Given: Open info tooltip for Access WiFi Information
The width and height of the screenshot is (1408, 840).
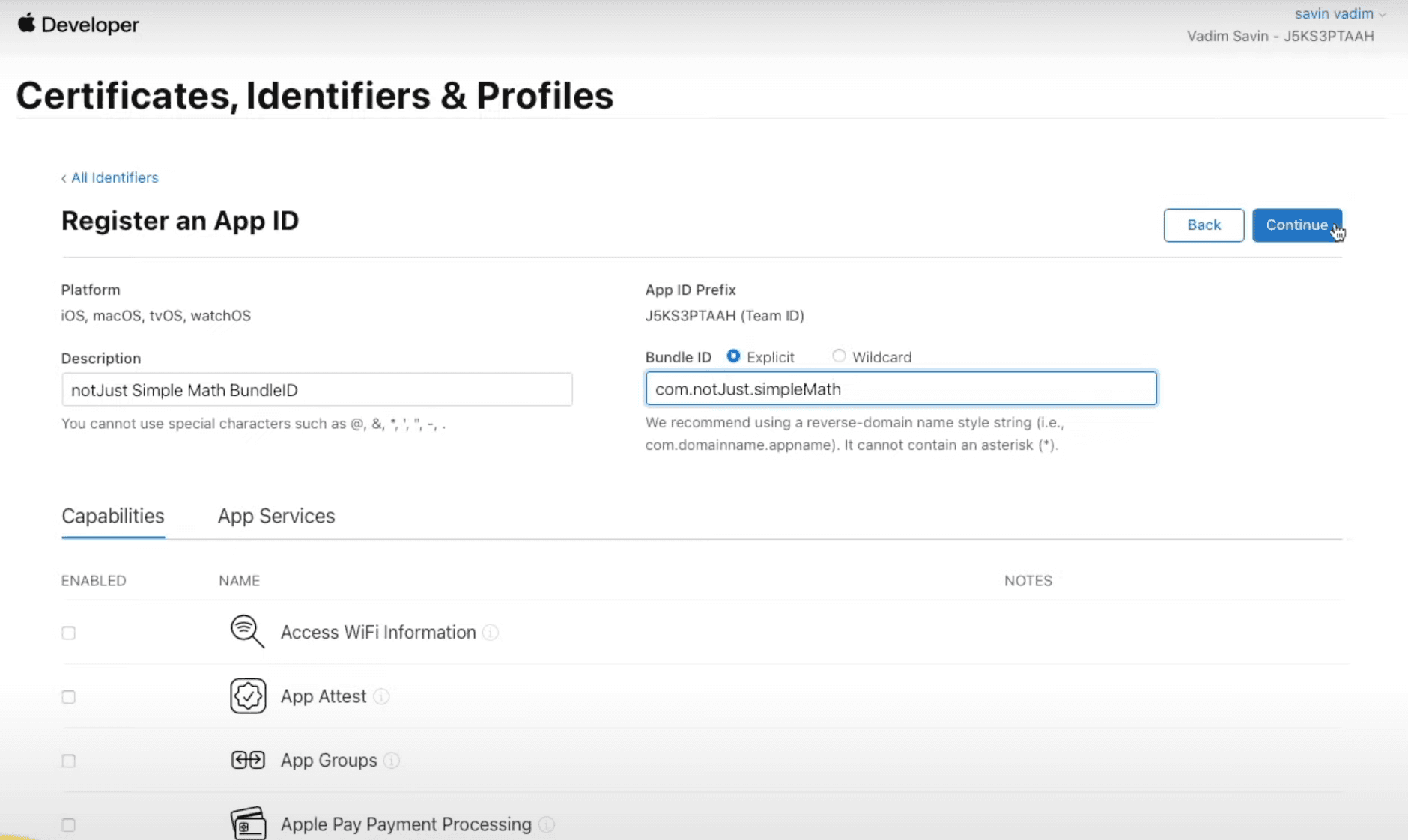Looking at the screenshot, I should tap(491, 633).
